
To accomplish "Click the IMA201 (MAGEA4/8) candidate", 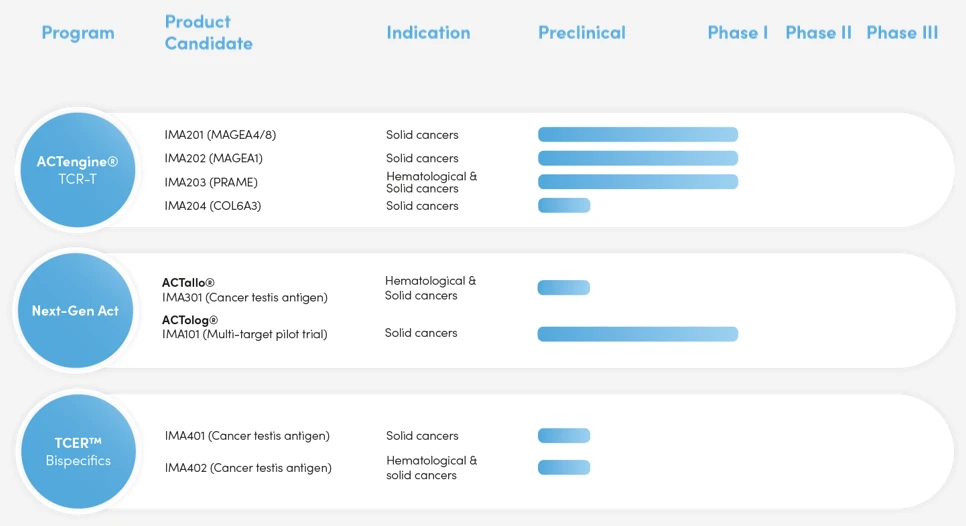I will click(x=220, y=135).
